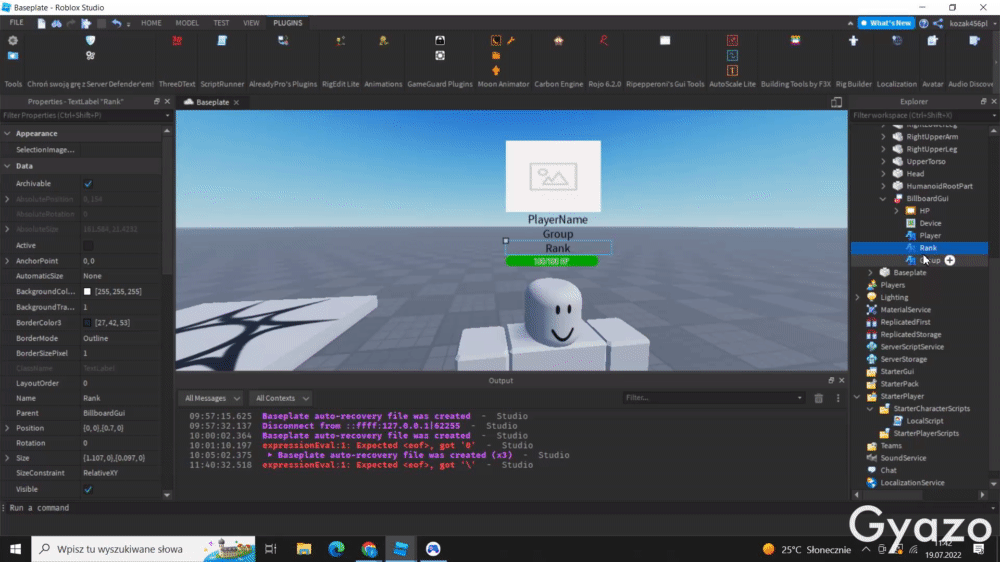This screenshot has width=1000, height=562.
Task: Open the Moon Animator plugin
Action: 496,41
